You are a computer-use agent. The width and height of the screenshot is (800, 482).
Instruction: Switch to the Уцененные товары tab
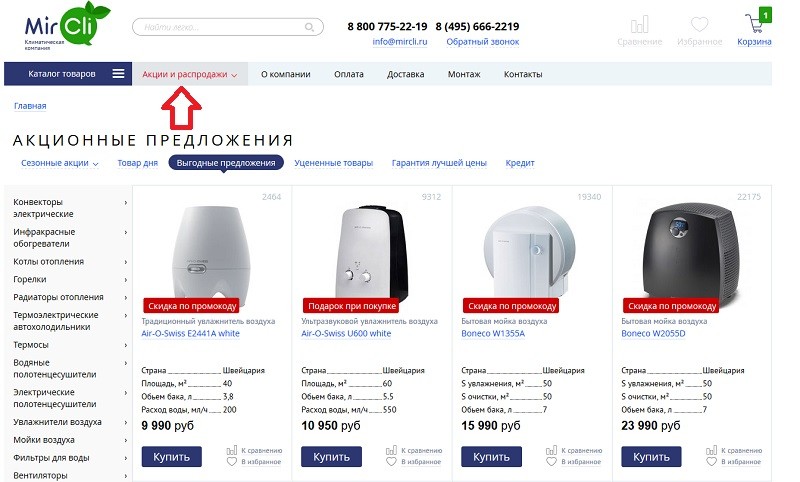click(x=334, y=163)
